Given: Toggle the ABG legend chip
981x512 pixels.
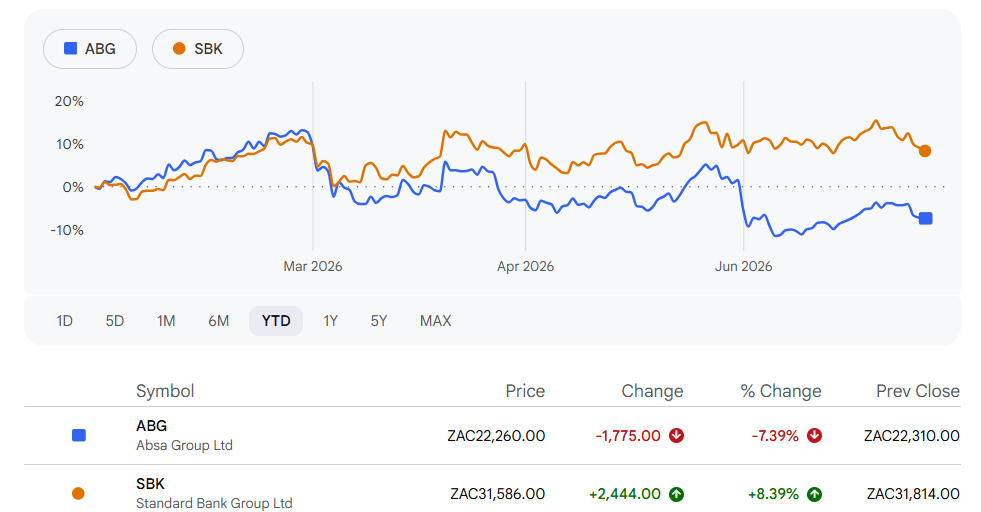Looking at the screenshot, I should pos(89,49).
